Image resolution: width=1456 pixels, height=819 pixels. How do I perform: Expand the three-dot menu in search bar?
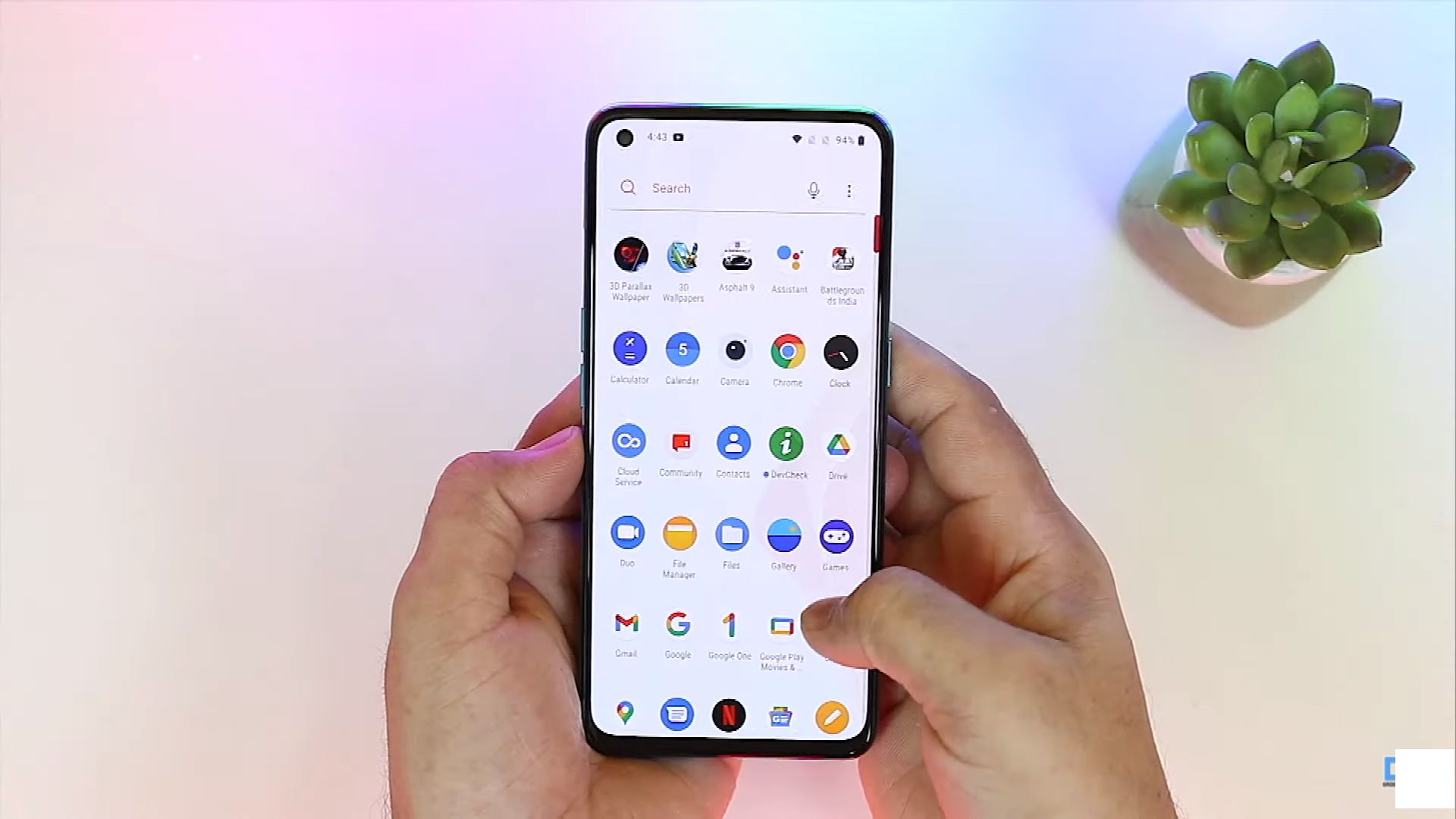click(x=849, y=189)
